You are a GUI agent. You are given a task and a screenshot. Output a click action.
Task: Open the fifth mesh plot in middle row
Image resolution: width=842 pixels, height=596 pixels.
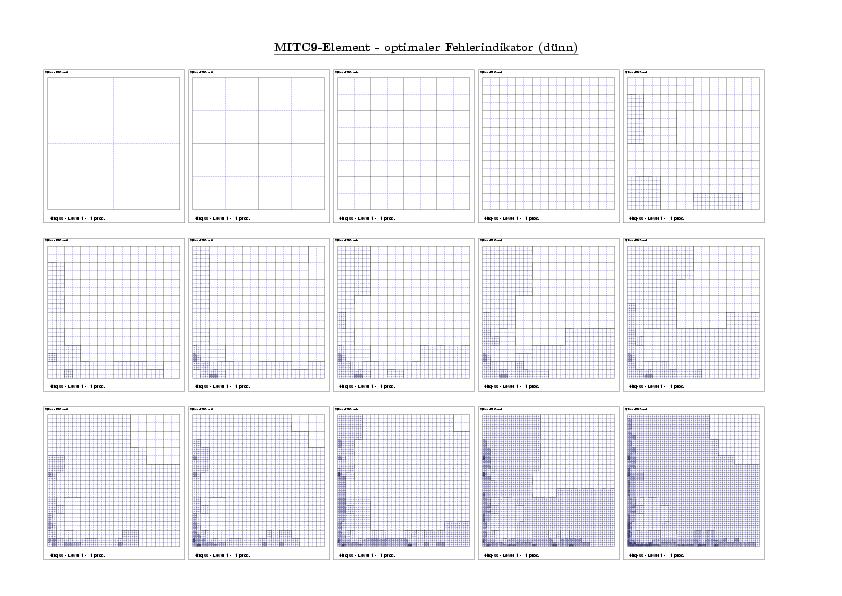[693, 312]
